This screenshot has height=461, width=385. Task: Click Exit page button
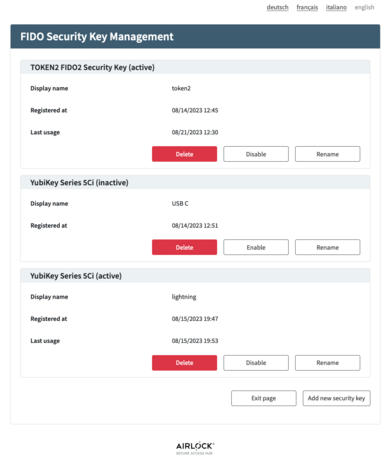(264, 398)
